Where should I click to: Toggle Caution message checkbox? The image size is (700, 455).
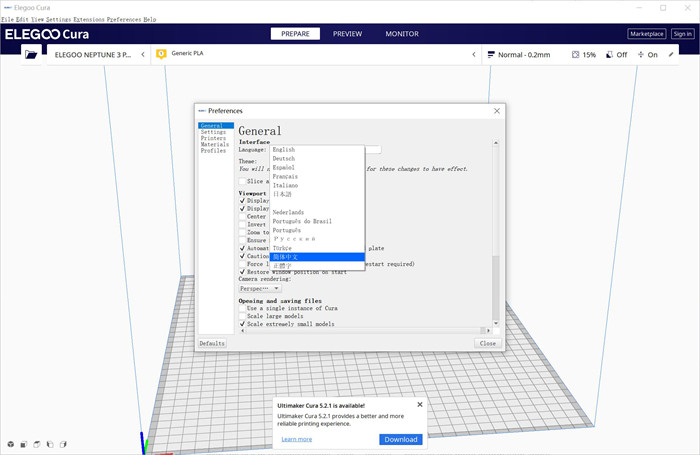pyautogui.click(x=242, y=256)
